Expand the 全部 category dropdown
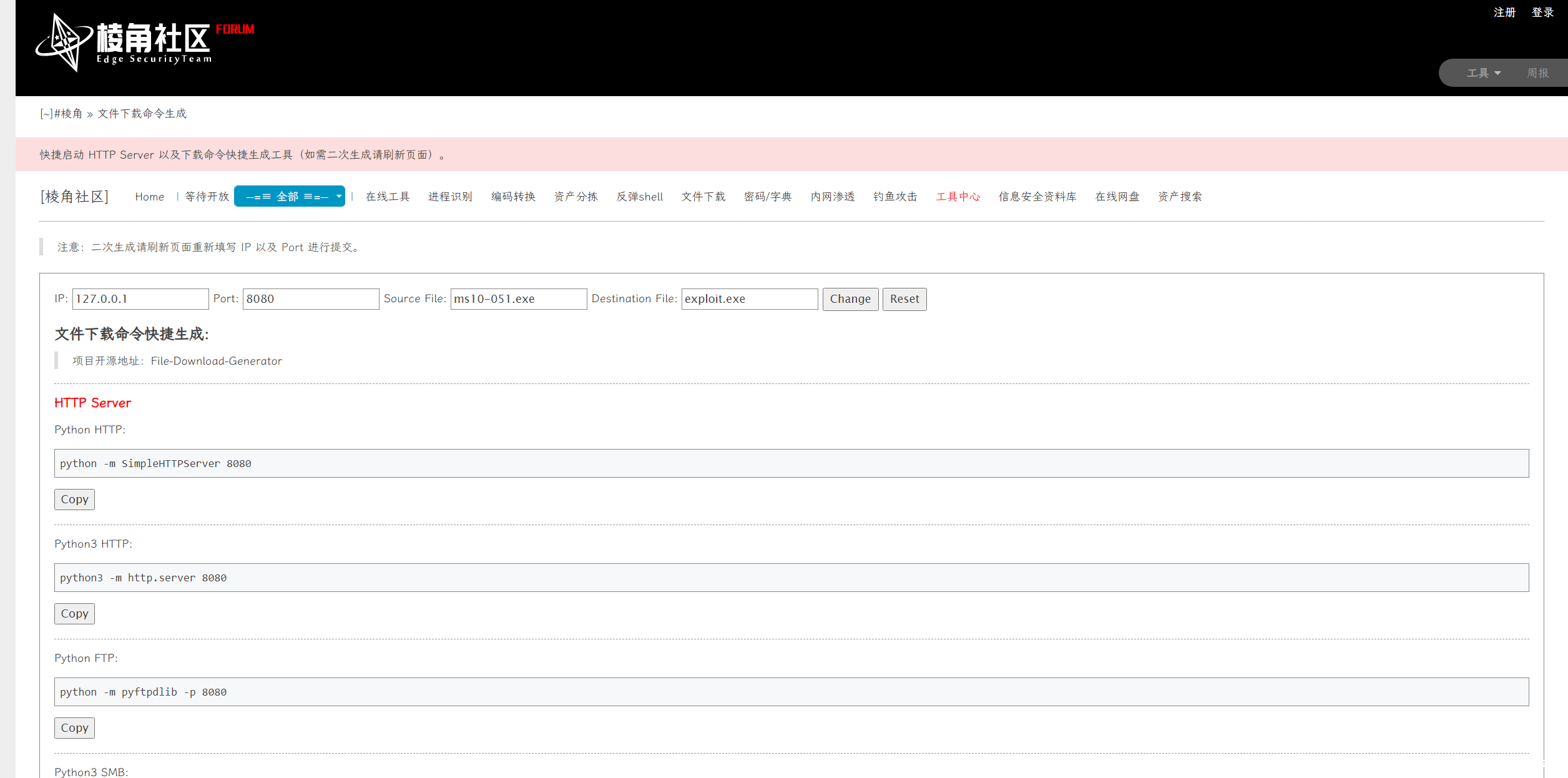This screenshot has height=778, width=1568. tap(290, 196)
